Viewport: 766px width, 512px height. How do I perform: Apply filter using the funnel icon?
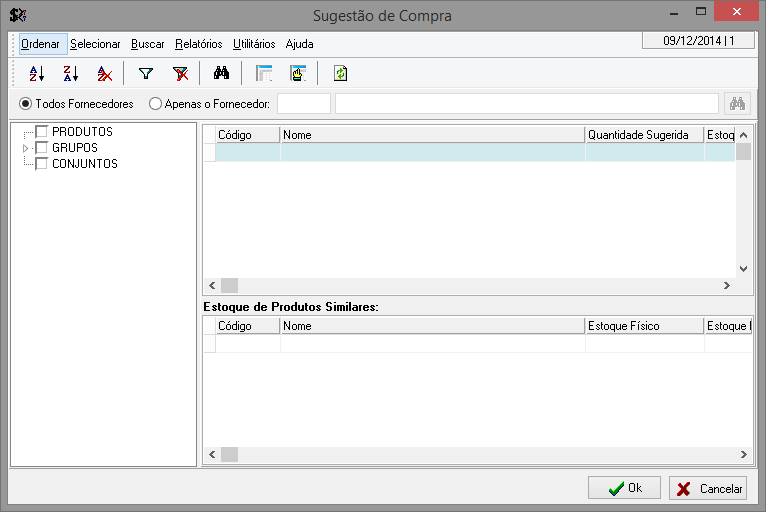146,73
